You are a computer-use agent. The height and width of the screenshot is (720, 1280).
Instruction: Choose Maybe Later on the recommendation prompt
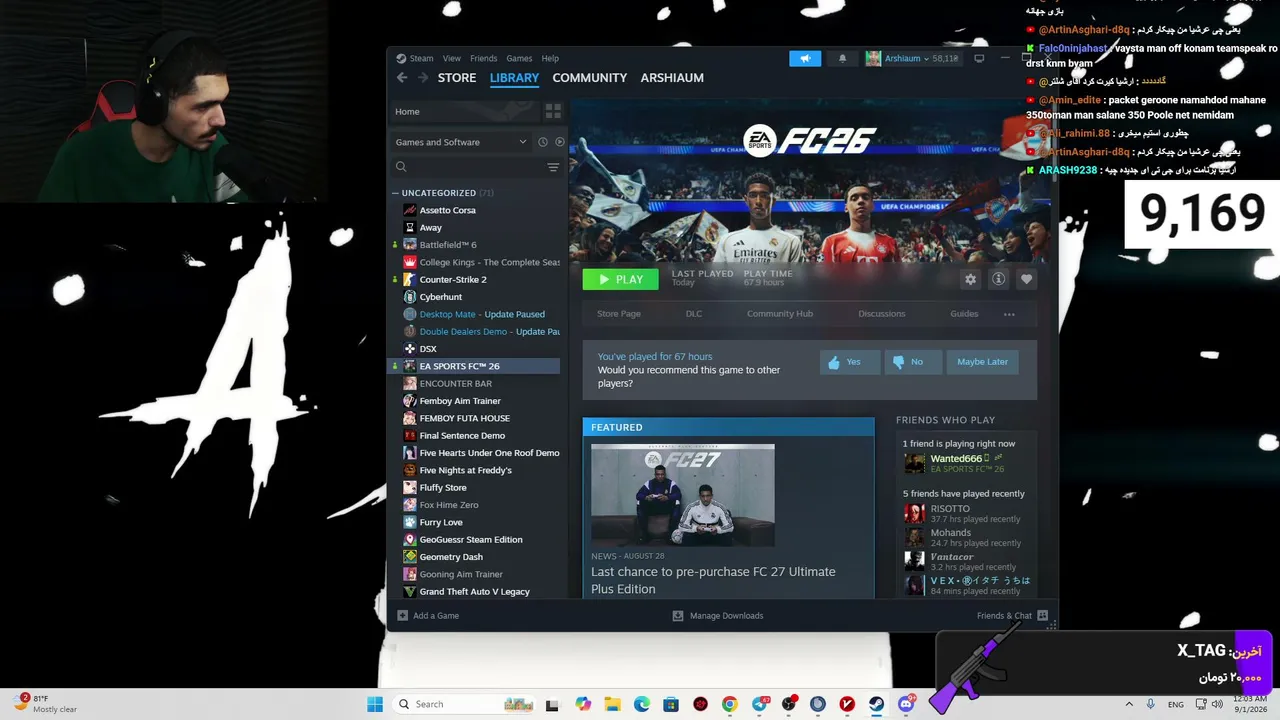tap(982, 362)
